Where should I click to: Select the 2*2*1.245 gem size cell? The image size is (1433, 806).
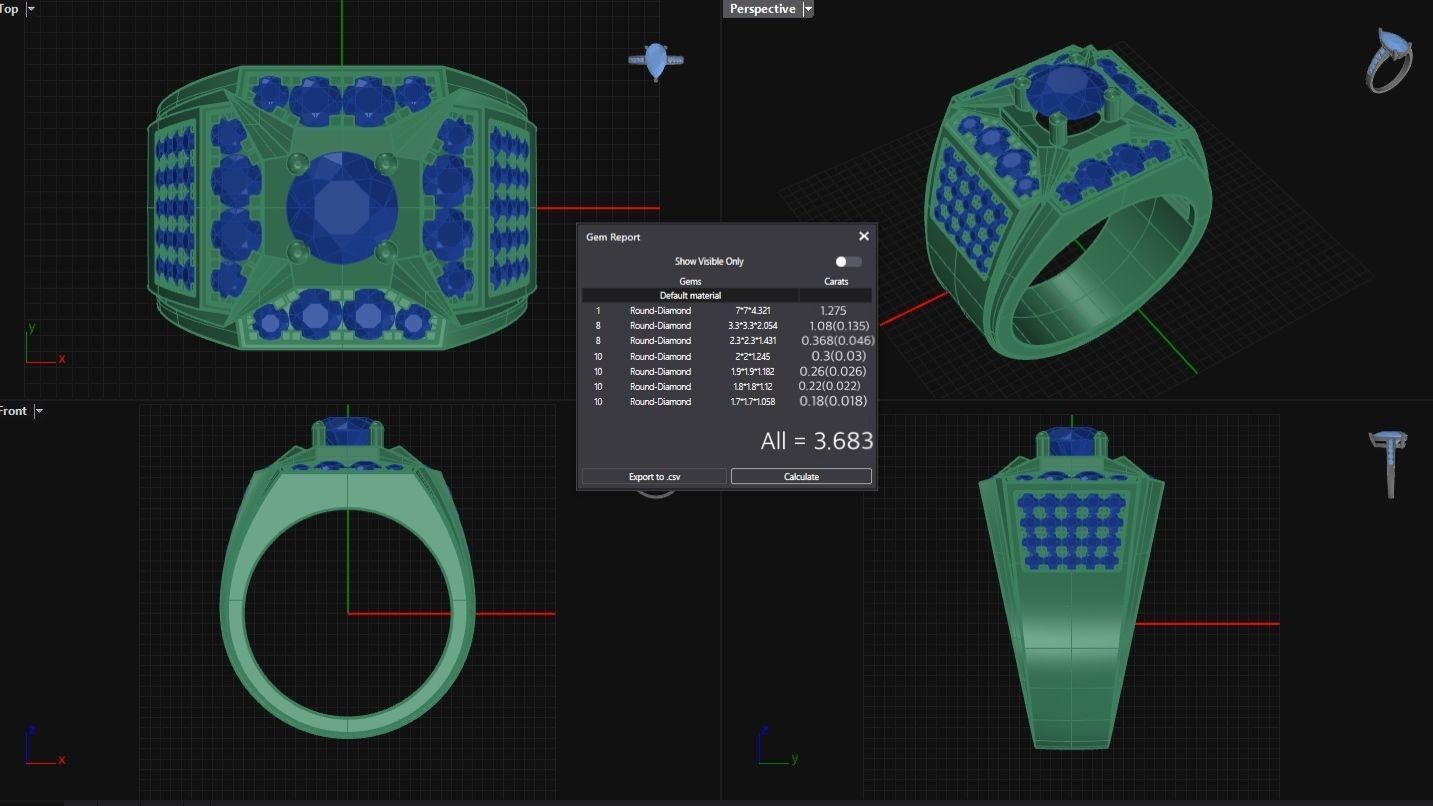coord(753,357)
